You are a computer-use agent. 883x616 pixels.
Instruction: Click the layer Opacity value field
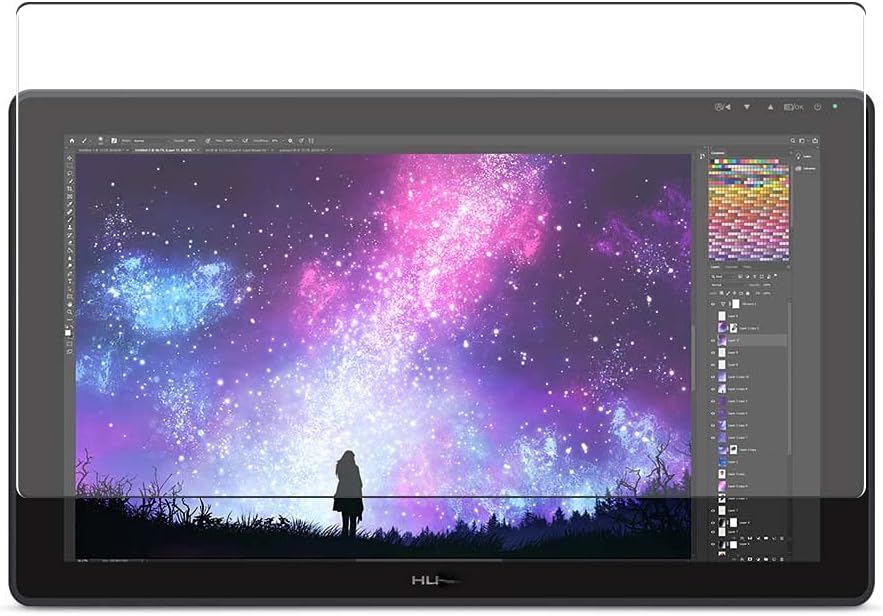pos(767,285)
